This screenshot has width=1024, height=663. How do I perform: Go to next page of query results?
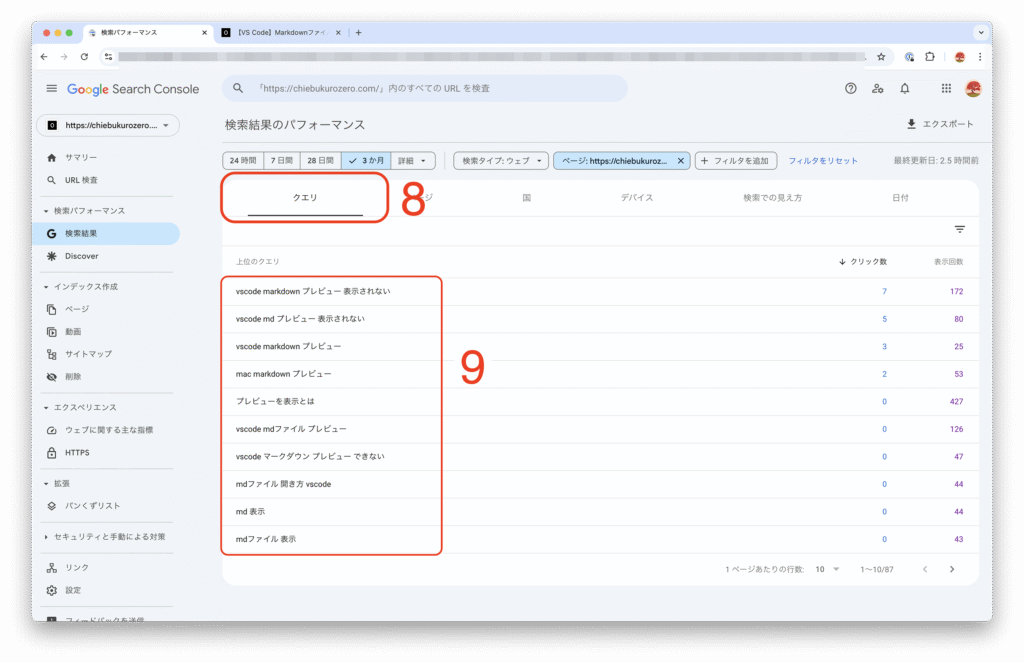952,569
